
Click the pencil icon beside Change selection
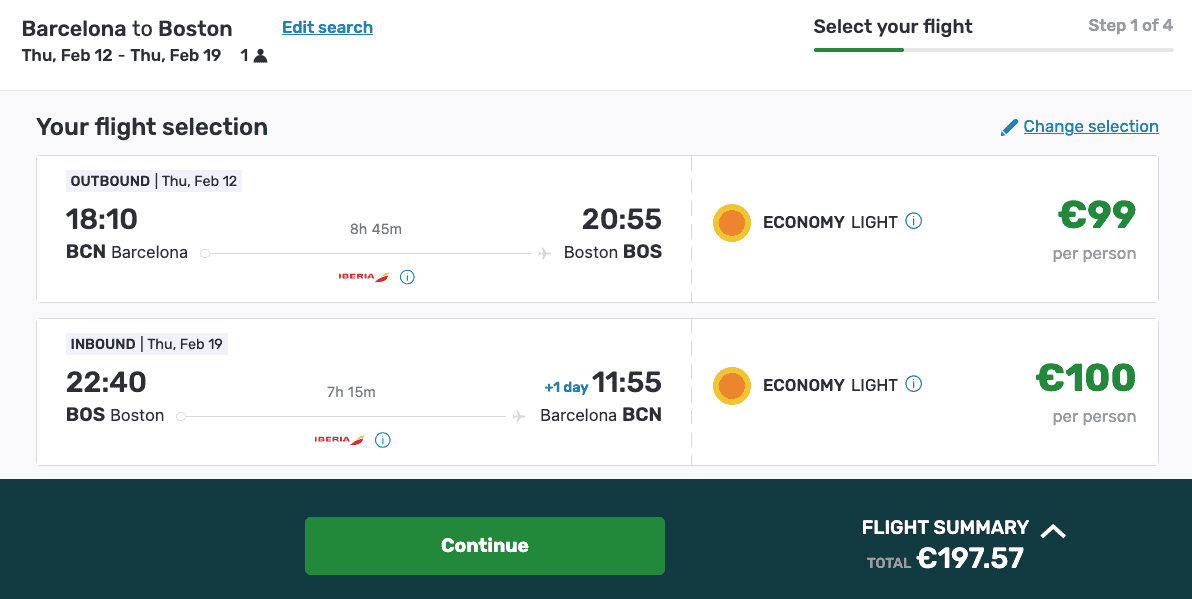[x=1009, y=127]
